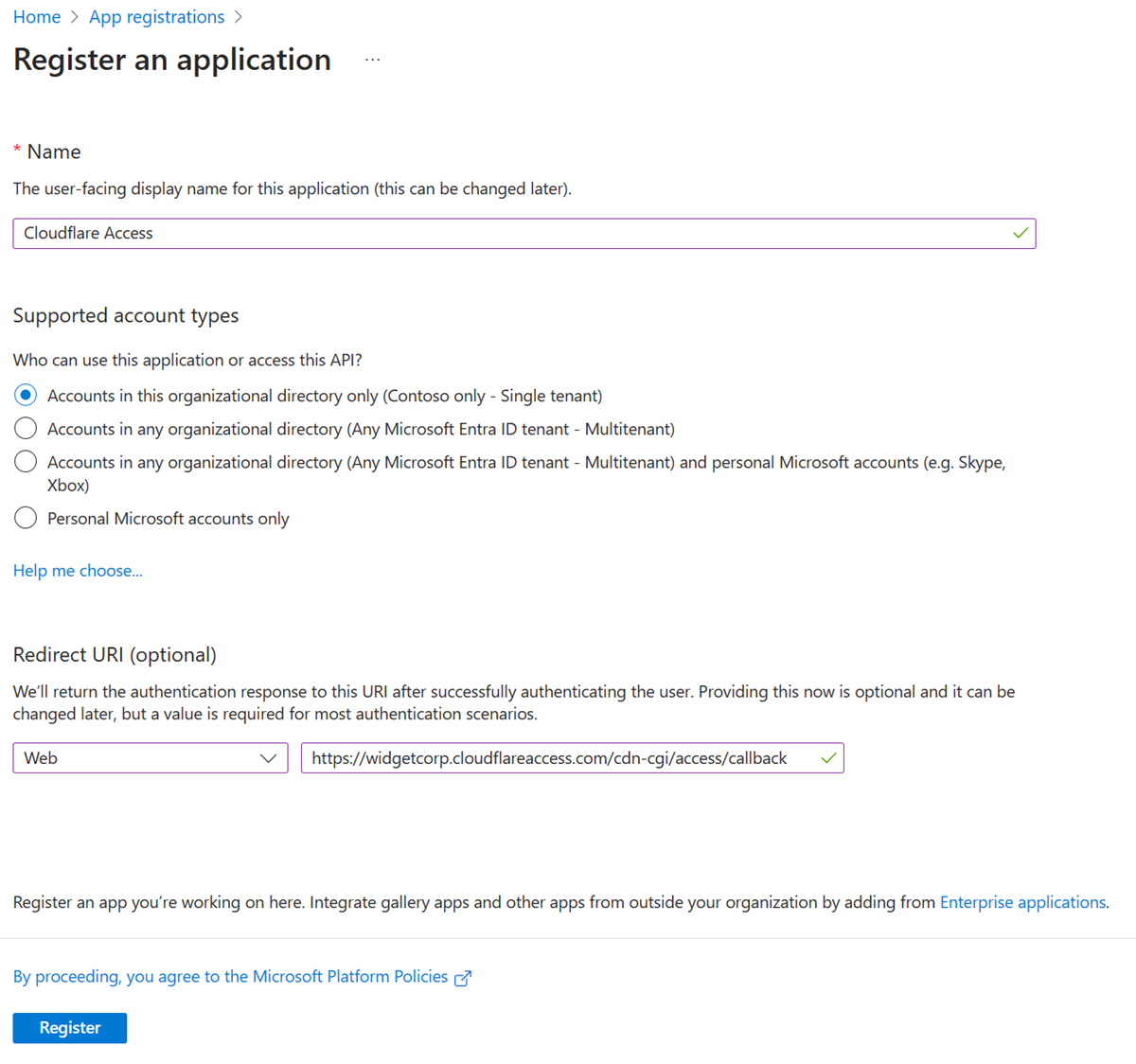
Task: Open the more options ellipsis menu
Action: 372,58
